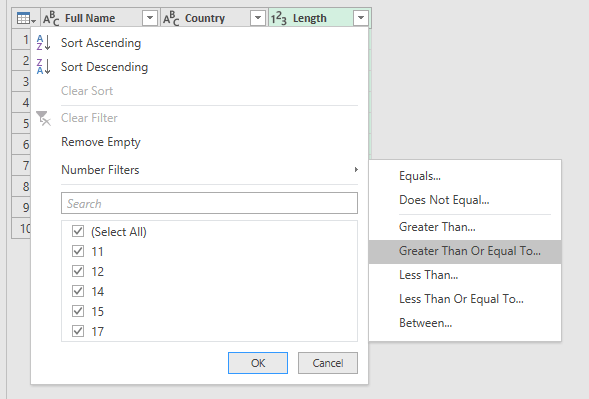Select Greater Than Or Equal To... filter

(x=465, y=251)
